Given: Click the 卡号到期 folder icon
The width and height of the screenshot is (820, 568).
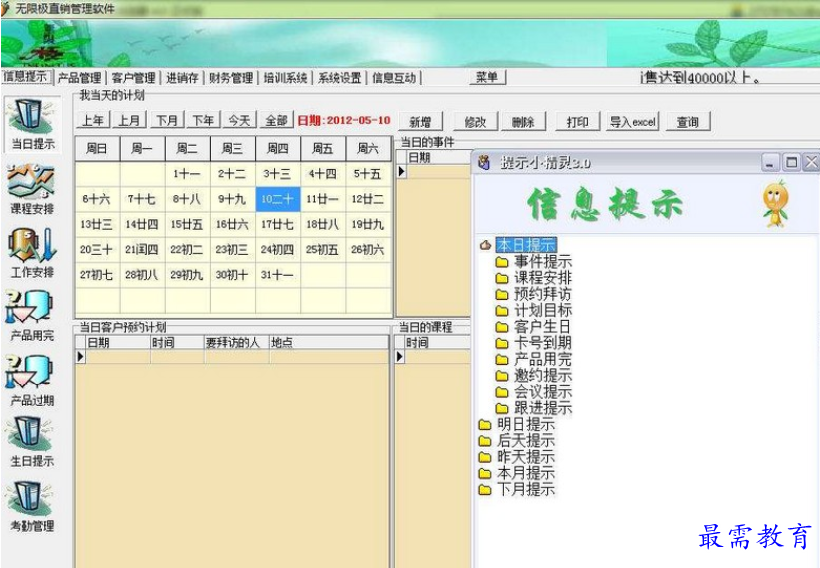Looking at the screenshot, I should pos(502,343).
